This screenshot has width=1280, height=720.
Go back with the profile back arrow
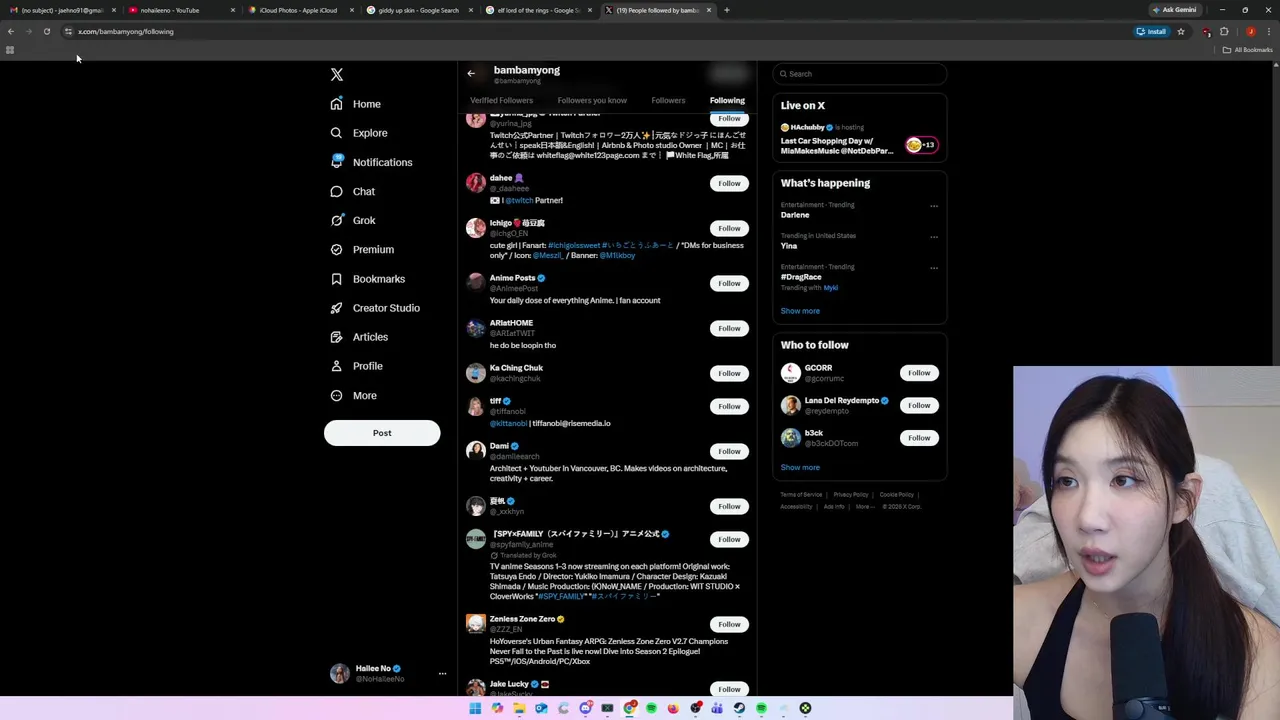(x=471, y=73)
